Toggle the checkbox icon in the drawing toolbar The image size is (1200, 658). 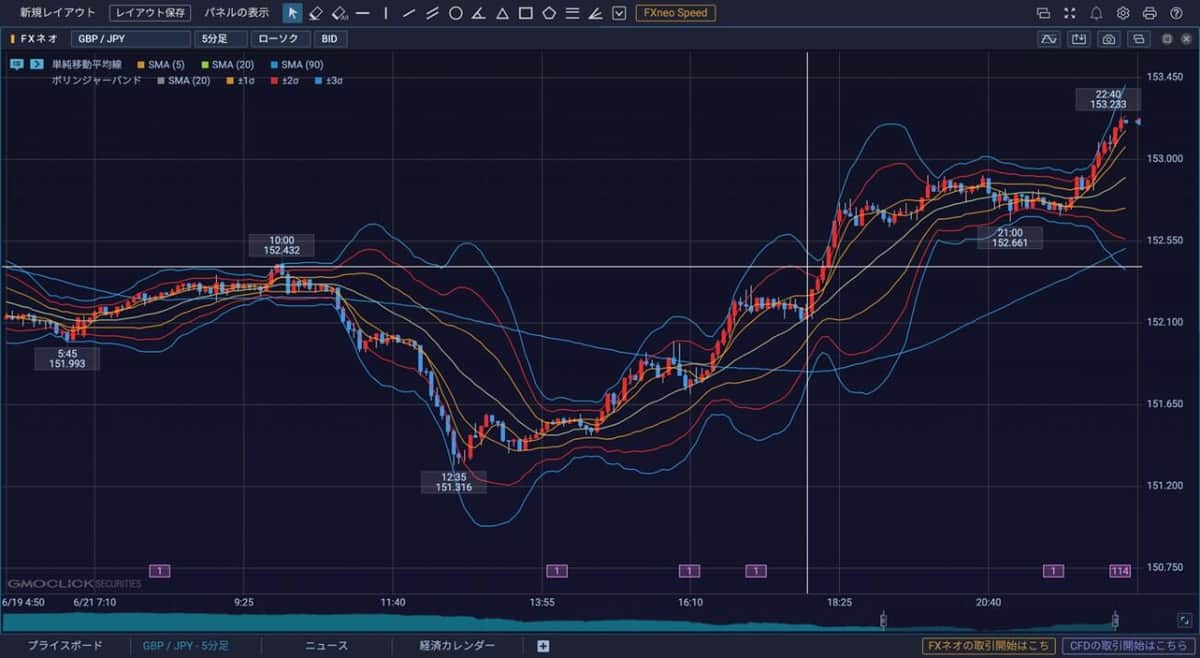pos(619,13)
